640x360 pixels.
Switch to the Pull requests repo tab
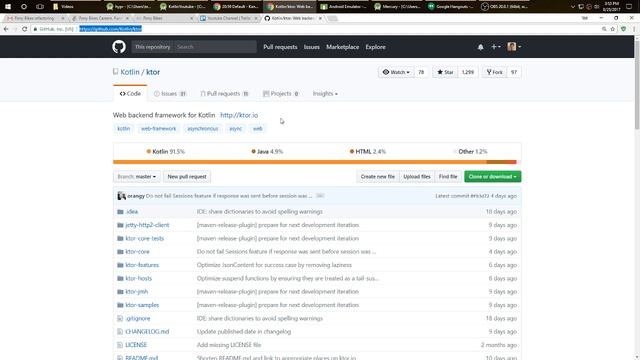224,93
